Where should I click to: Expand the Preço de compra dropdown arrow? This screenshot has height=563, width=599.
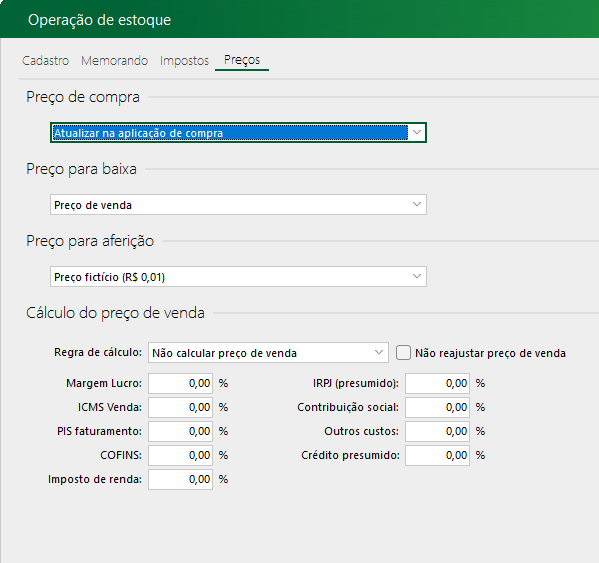pyautogui.click(x=417, y=133)
